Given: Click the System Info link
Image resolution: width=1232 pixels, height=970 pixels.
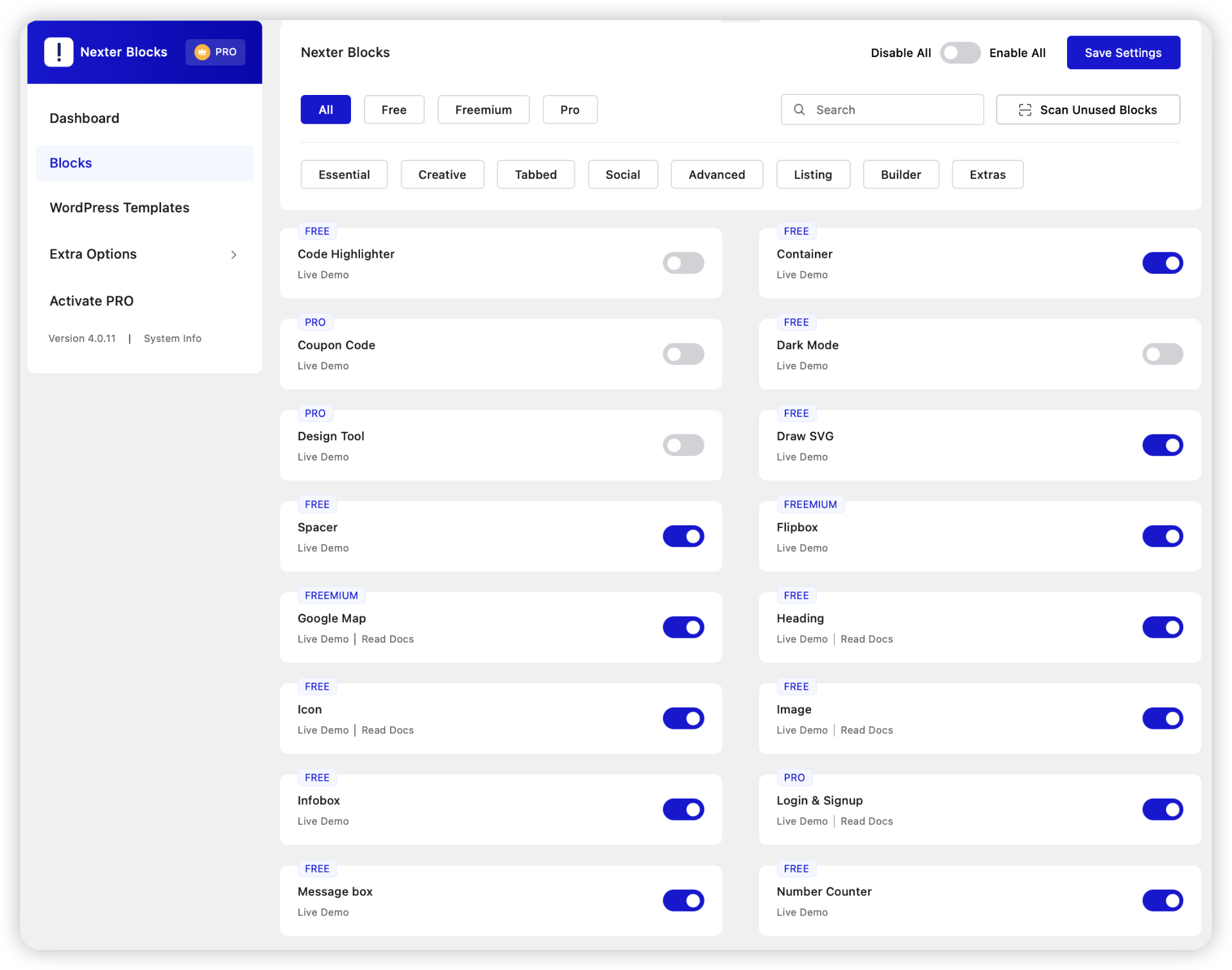Looking at the screenshot, I should click(x=172, y=338).
